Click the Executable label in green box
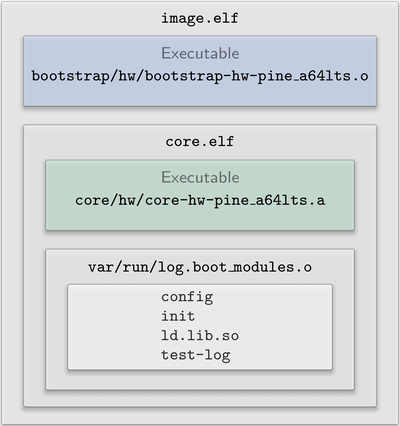Image resolution: width=400 pixels, height=426 pixels. pyautogui.click(x=200, y=177)
